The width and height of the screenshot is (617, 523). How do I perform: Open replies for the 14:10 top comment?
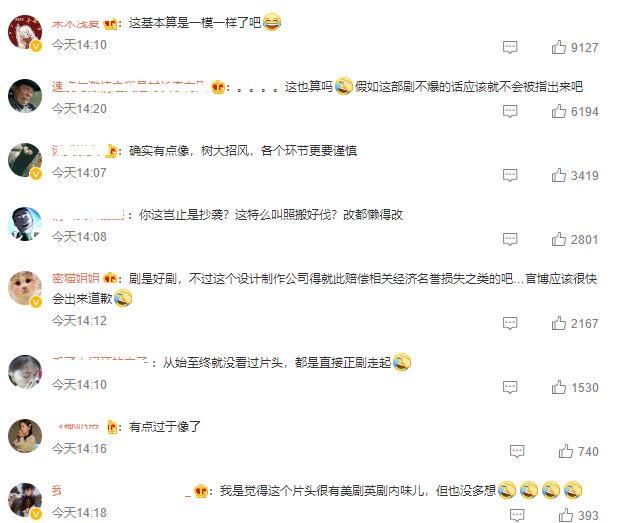[510, 47]
